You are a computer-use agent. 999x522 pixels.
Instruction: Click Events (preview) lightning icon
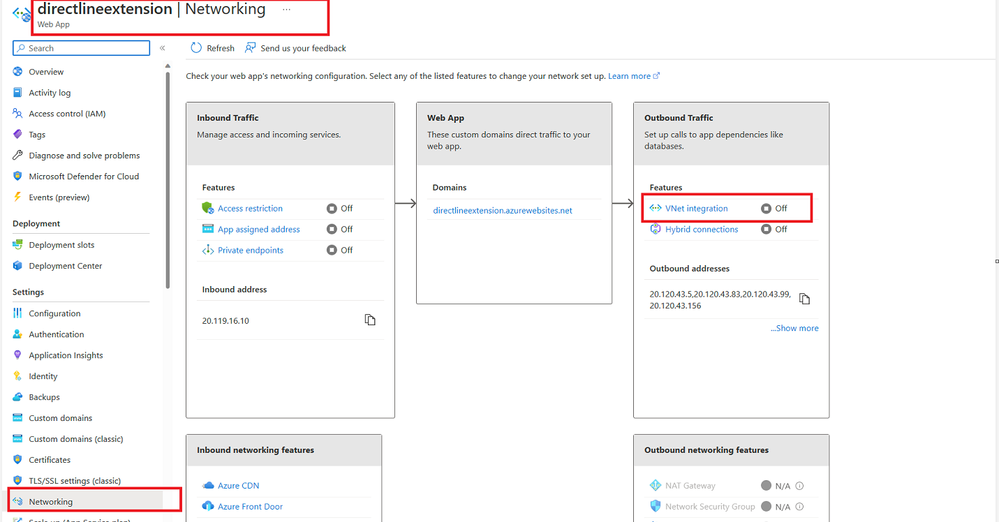tap(17, 198)
